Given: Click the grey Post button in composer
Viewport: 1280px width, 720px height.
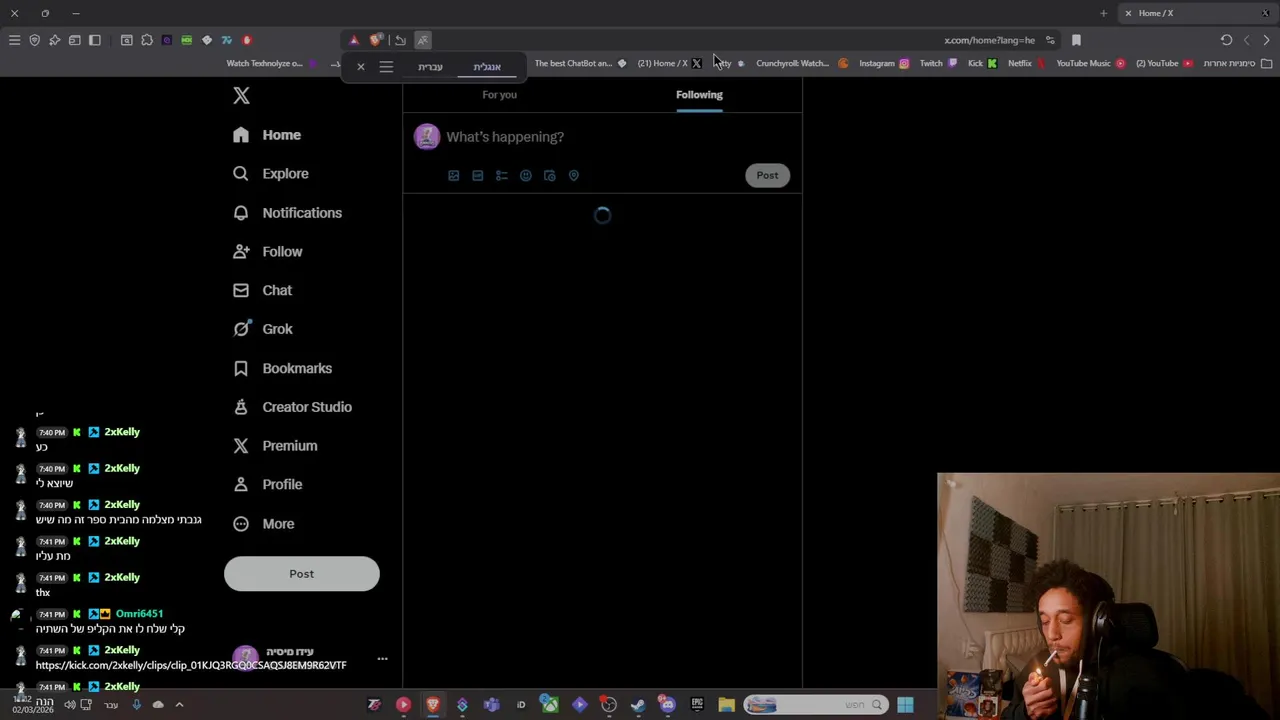Looking at the screenshot, I should tap(767, 175).
